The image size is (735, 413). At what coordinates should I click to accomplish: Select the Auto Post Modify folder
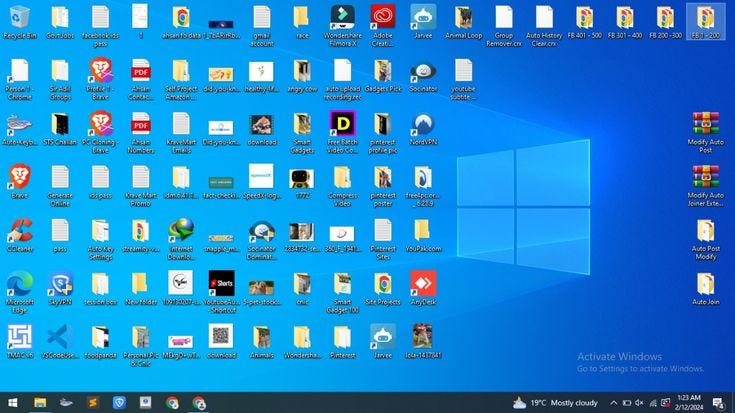coord(705,240)
